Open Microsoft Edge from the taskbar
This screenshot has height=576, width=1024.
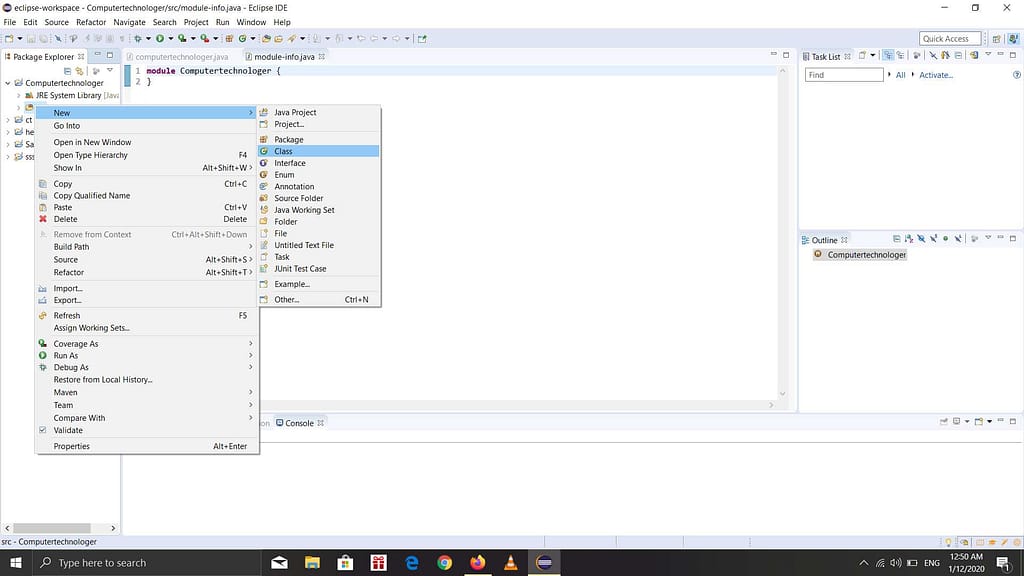tap(411, 562)
